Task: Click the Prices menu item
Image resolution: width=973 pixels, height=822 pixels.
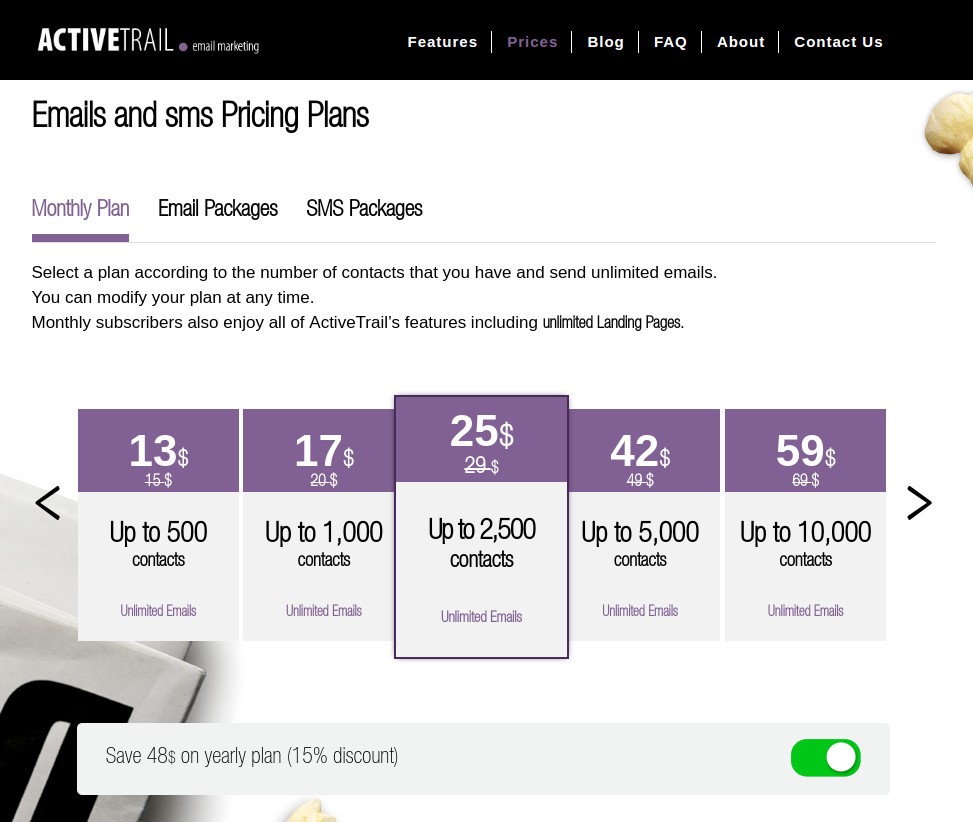Action: pyautogui.click(x=532, y=41)
